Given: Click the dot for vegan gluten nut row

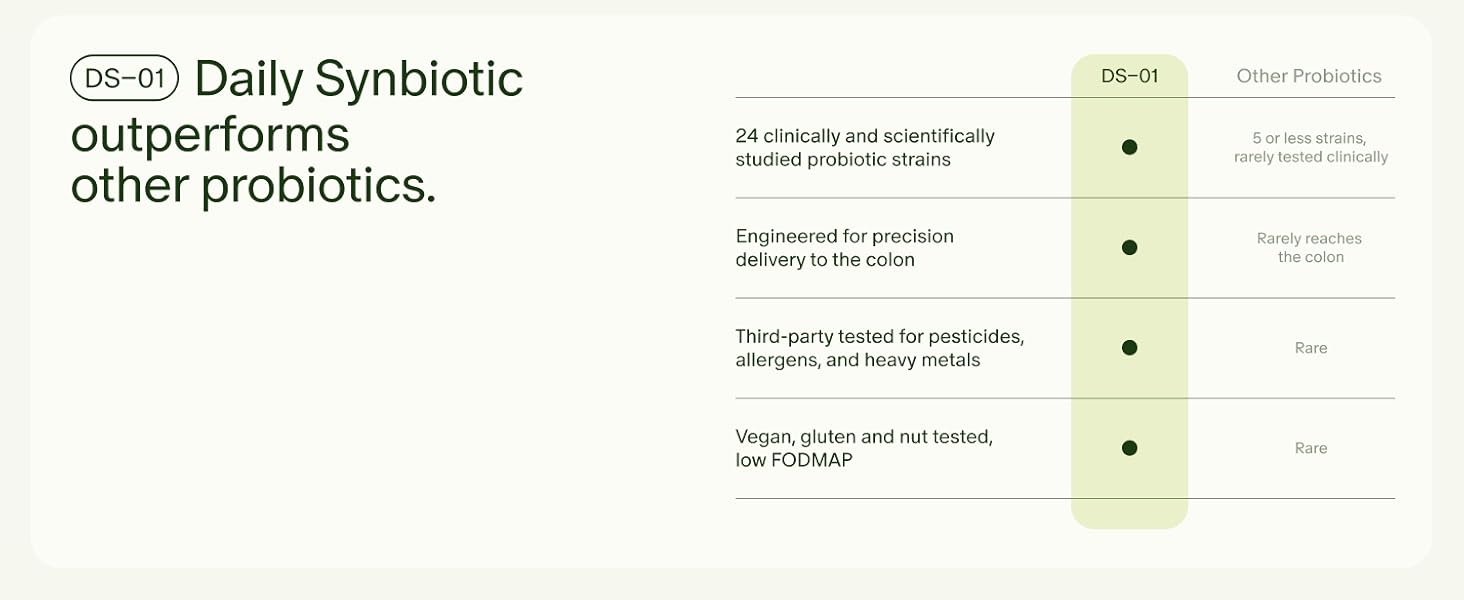Looking at the screenshot, I should (x=1129, y=448).
